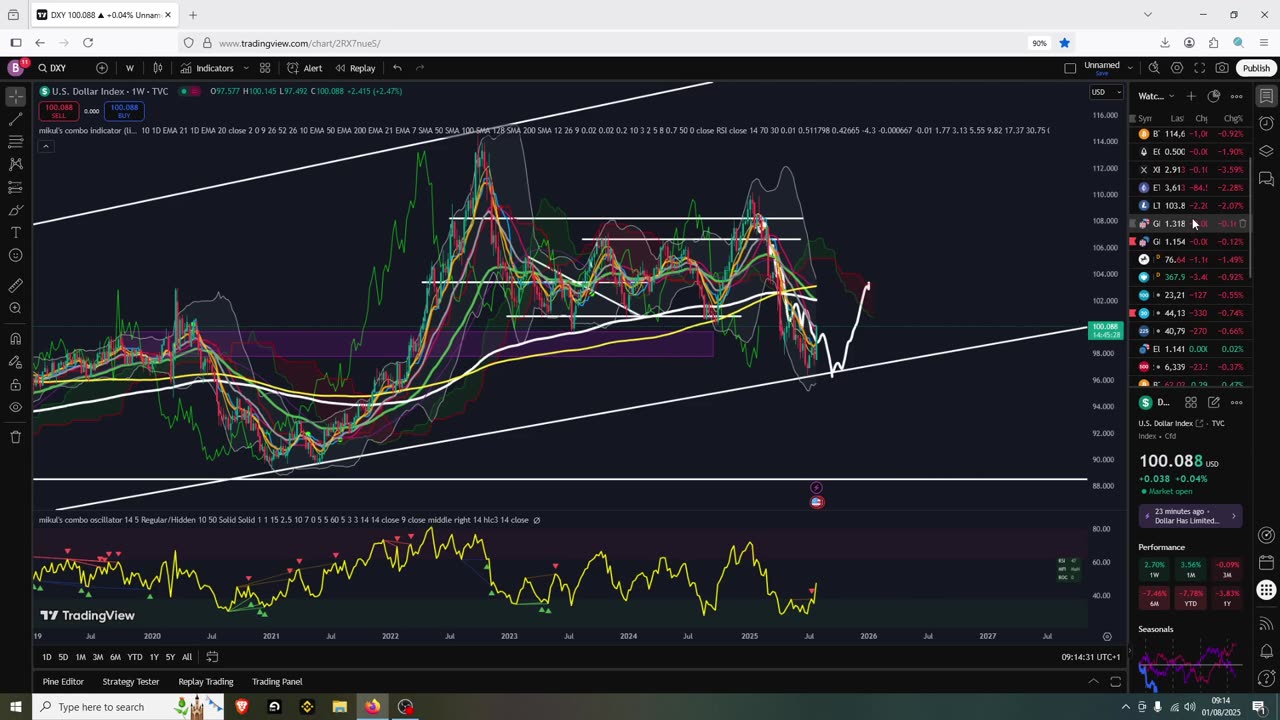Set the chart range to 3M
Screen dimensions: 1280x720
(98, 657)
